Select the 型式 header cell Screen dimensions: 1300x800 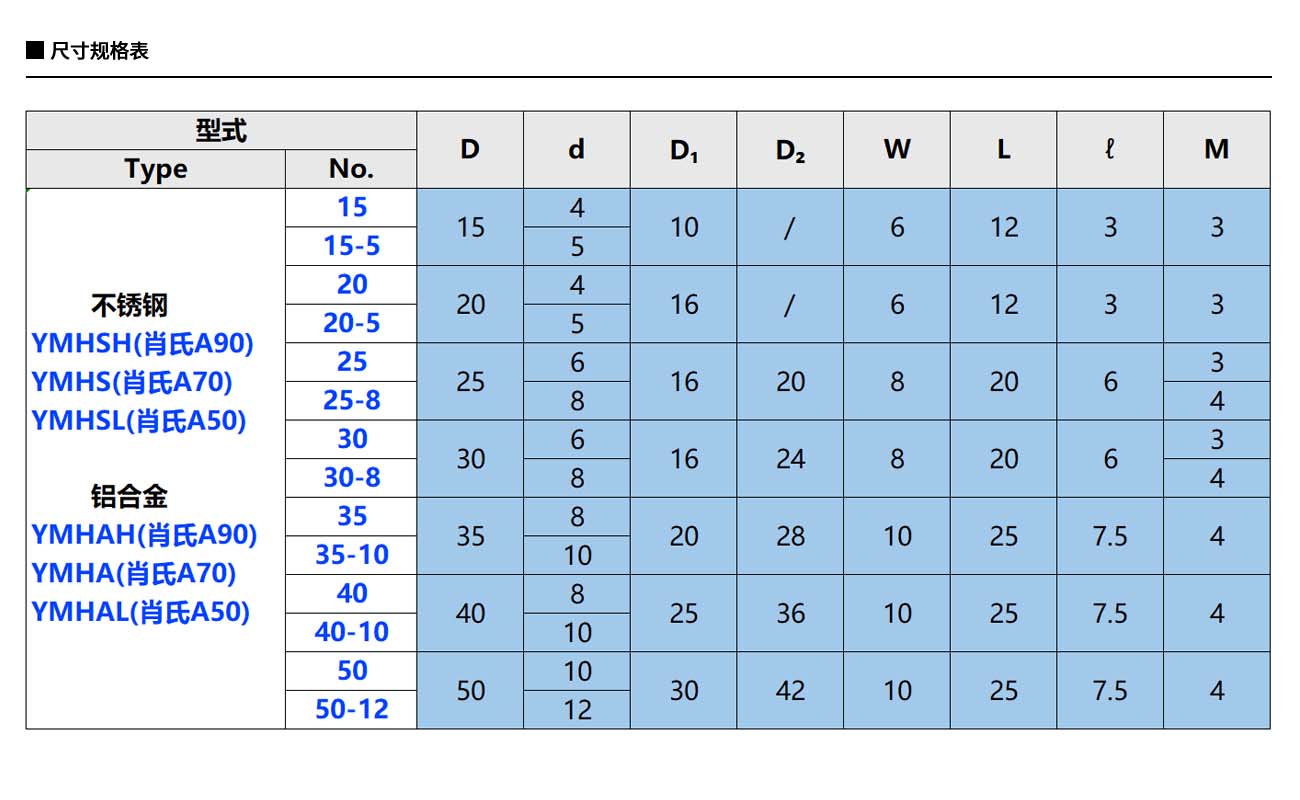(220, 131)
